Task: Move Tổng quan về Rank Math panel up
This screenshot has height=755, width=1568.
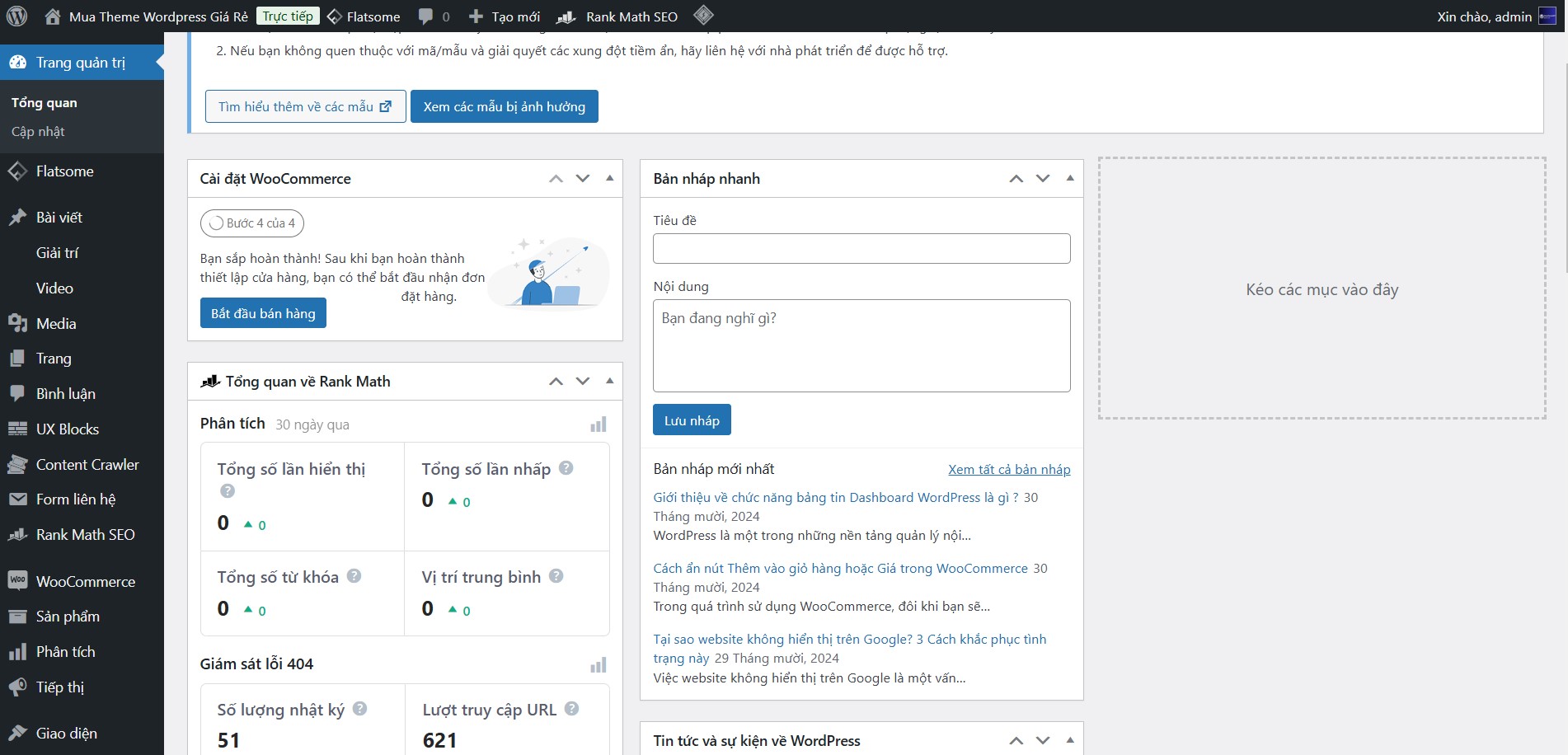Action: (556, 381)
